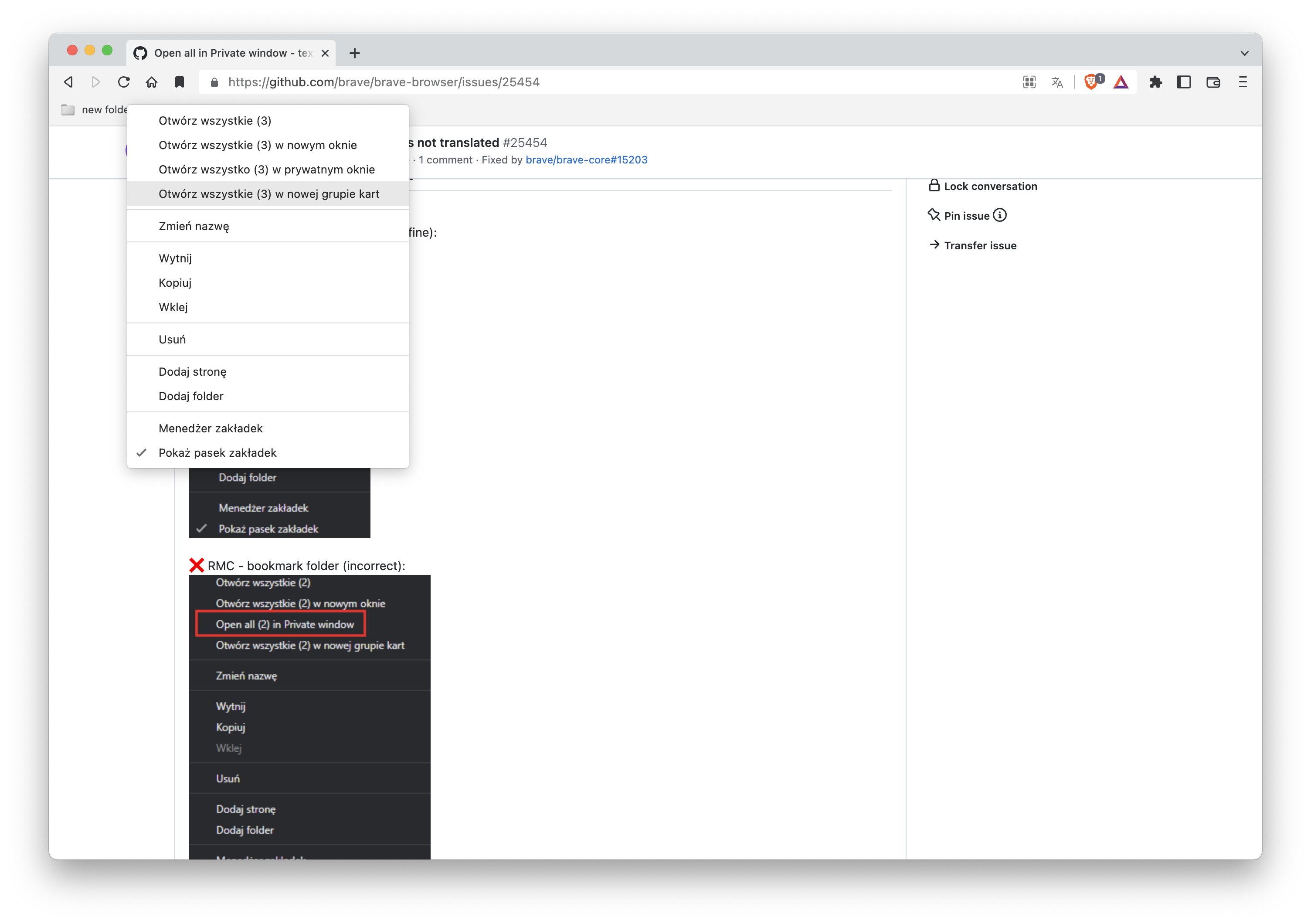Click the translate page icon
The image size is (1311, 924).
pos(1057,82)
